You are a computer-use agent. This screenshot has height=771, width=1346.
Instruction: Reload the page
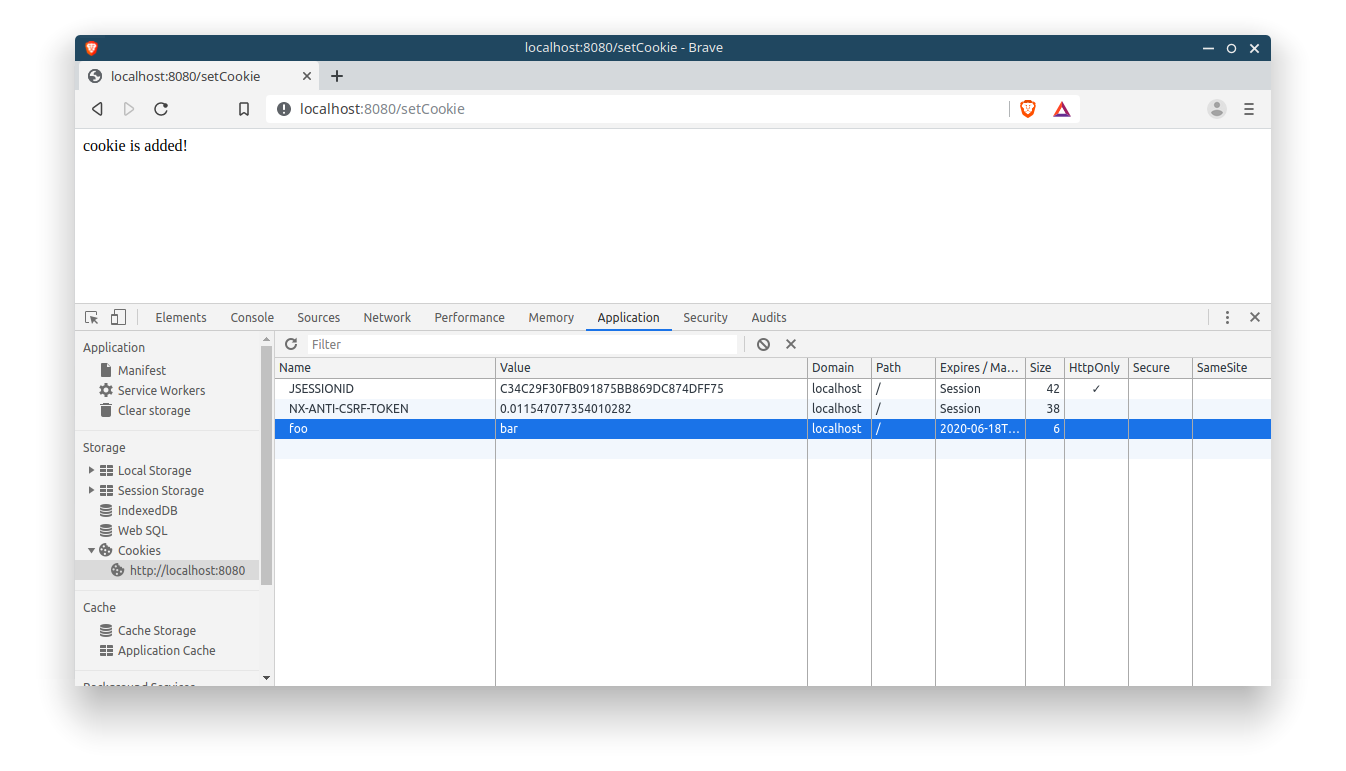click(x=161, y=109)
